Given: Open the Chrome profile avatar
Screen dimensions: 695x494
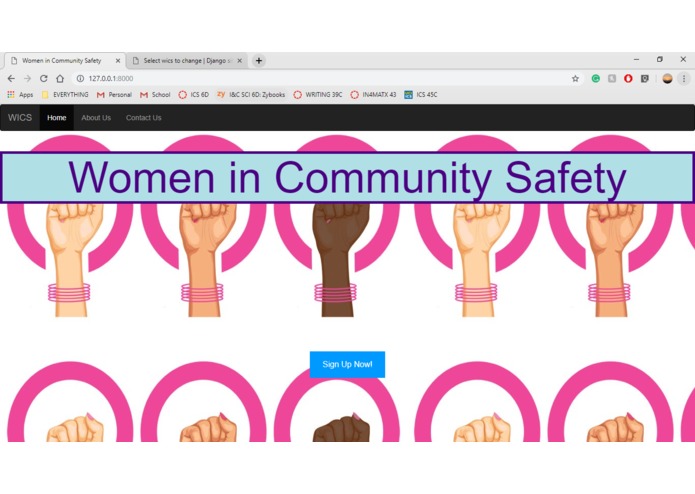Looking at the screenshot, I should [x=668, y=78].
